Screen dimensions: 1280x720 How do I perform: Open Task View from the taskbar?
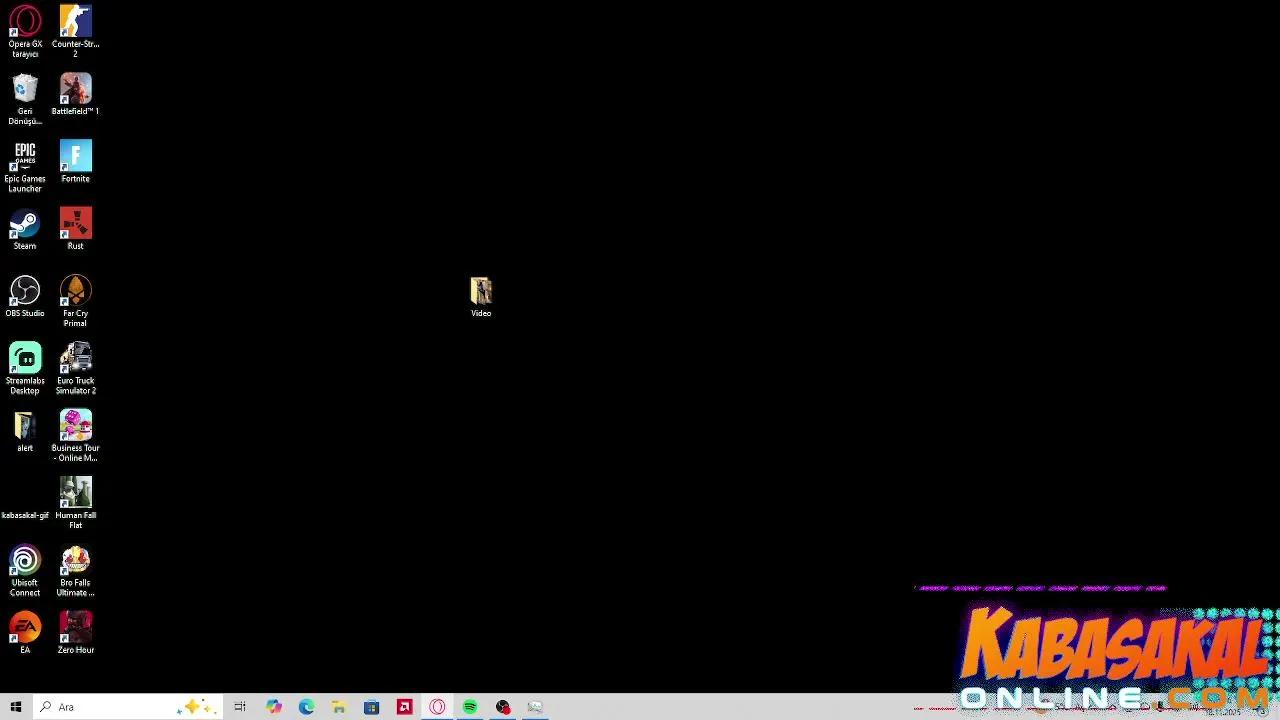pyautogui.click(x=240, y=707)
